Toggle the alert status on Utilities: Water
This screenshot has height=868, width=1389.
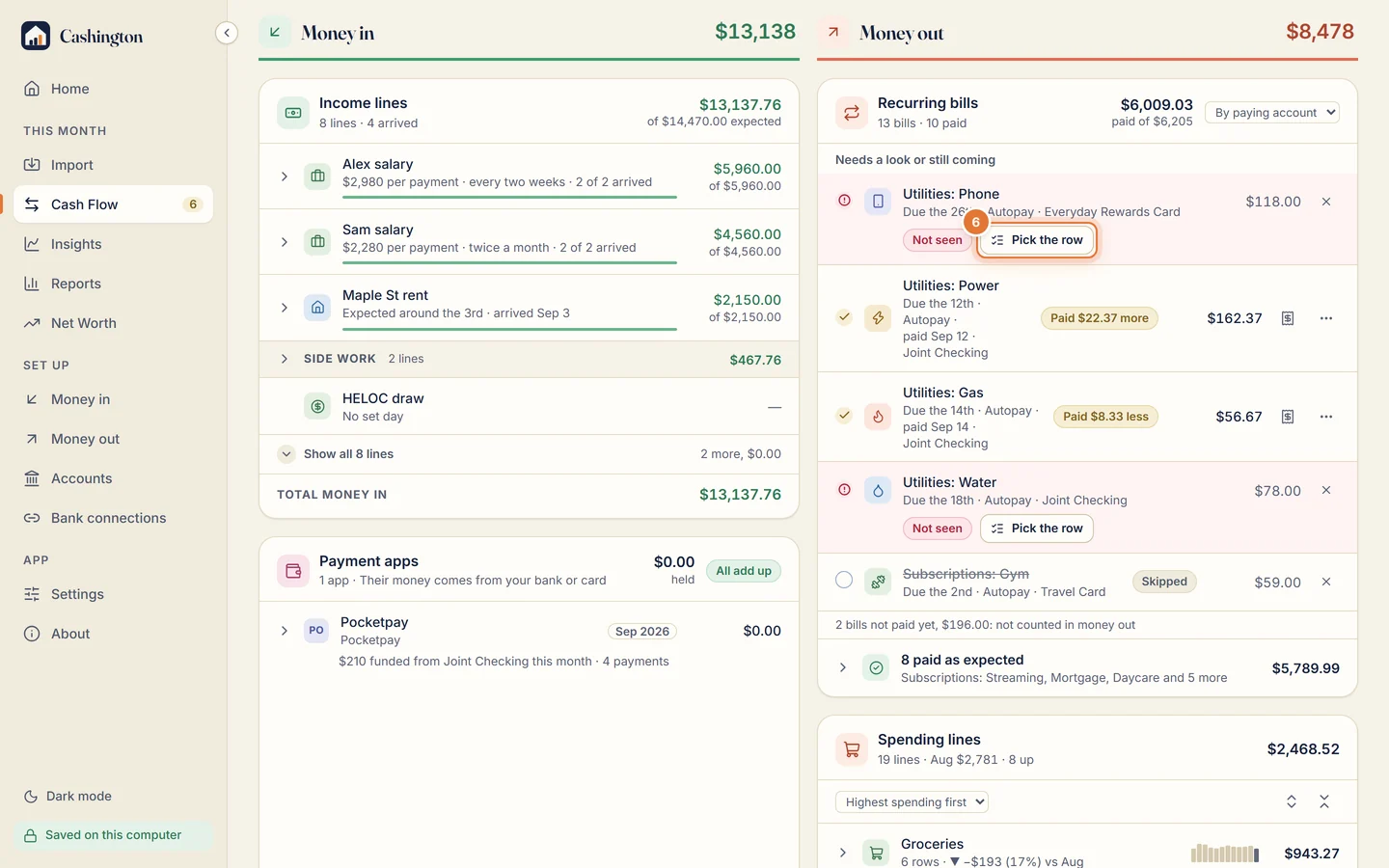(x=844, y=490)
